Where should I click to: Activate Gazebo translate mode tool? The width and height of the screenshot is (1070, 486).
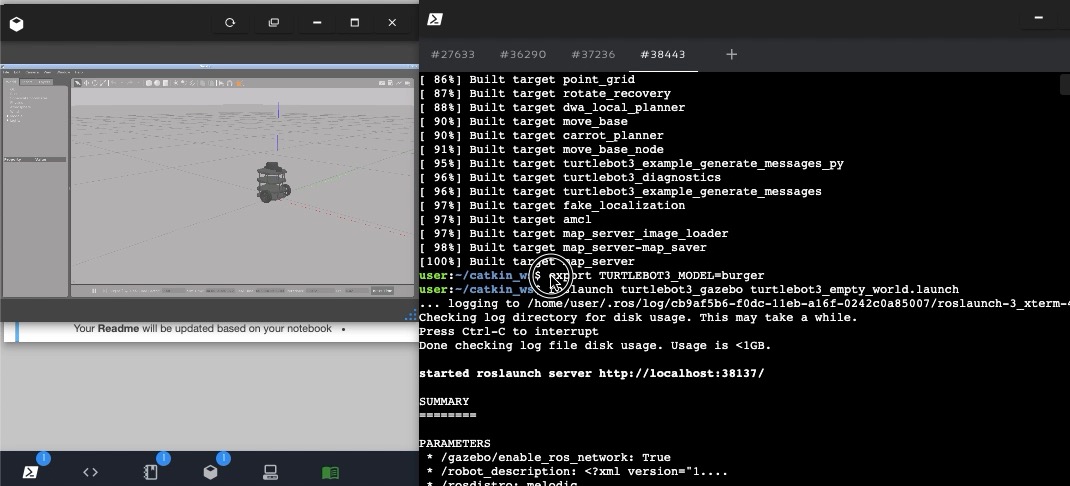point(86,83)
